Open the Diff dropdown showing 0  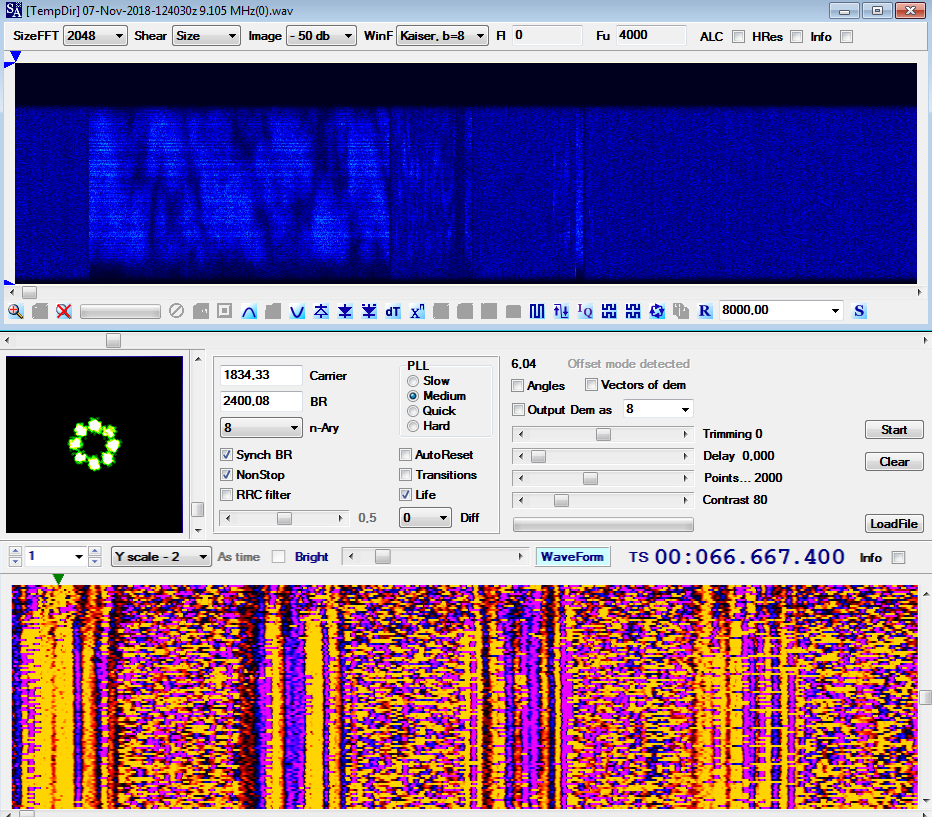coord(425,518)
